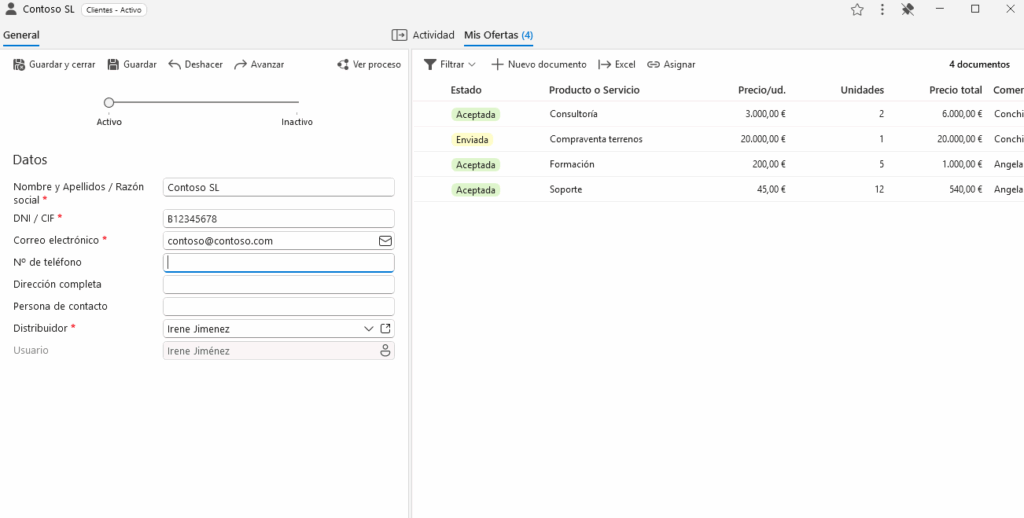
Task: Toggle the side panel layout icon
Action: (x=399, y=35)
